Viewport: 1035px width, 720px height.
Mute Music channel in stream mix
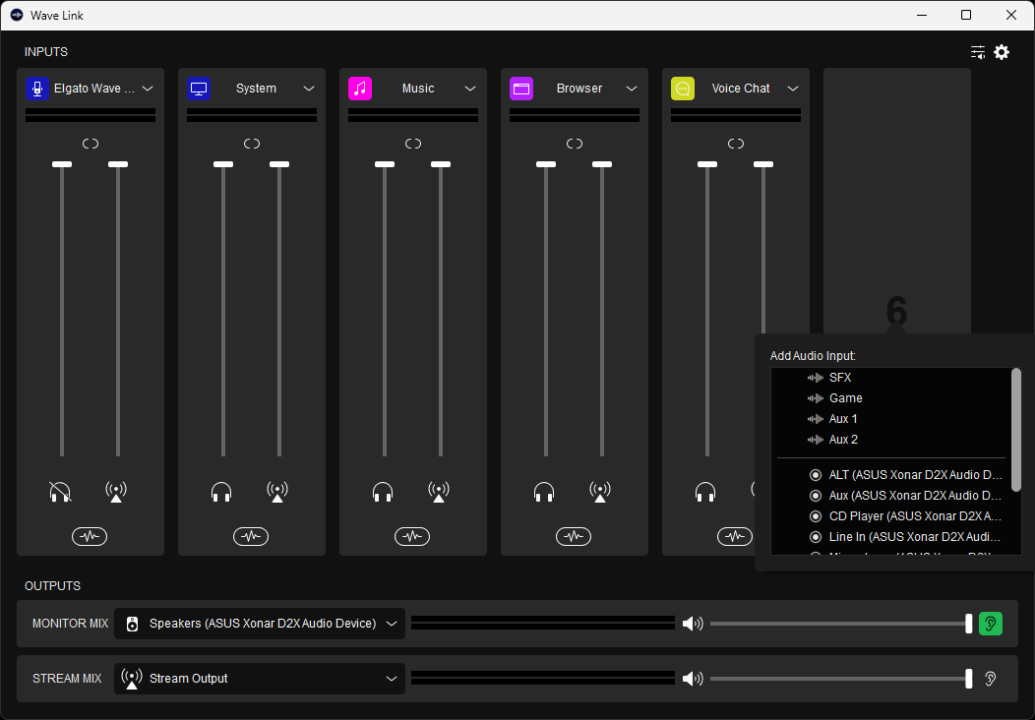point(438,491)
